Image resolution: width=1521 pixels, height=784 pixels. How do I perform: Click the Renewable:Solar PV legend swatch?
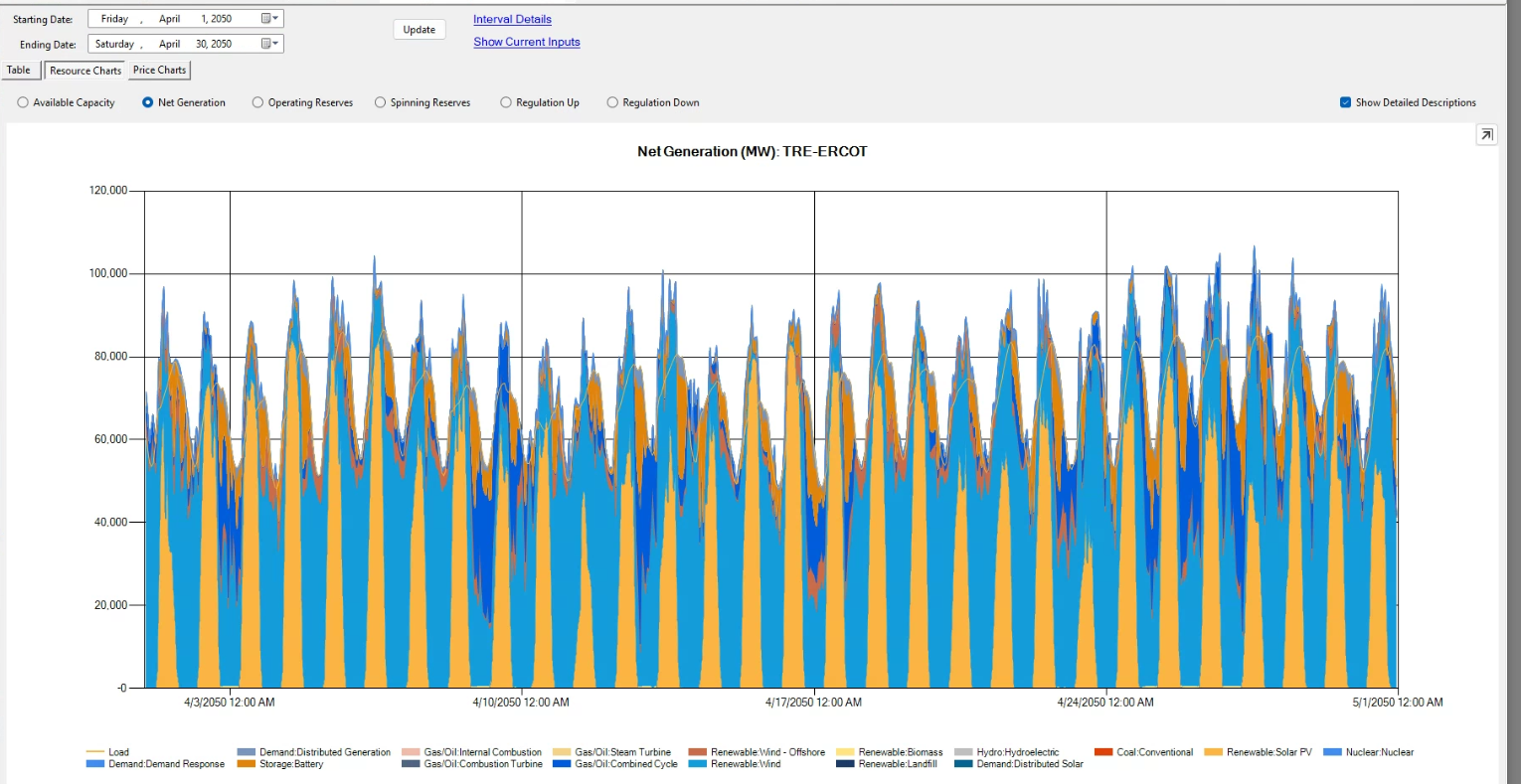coord(1213,752)
